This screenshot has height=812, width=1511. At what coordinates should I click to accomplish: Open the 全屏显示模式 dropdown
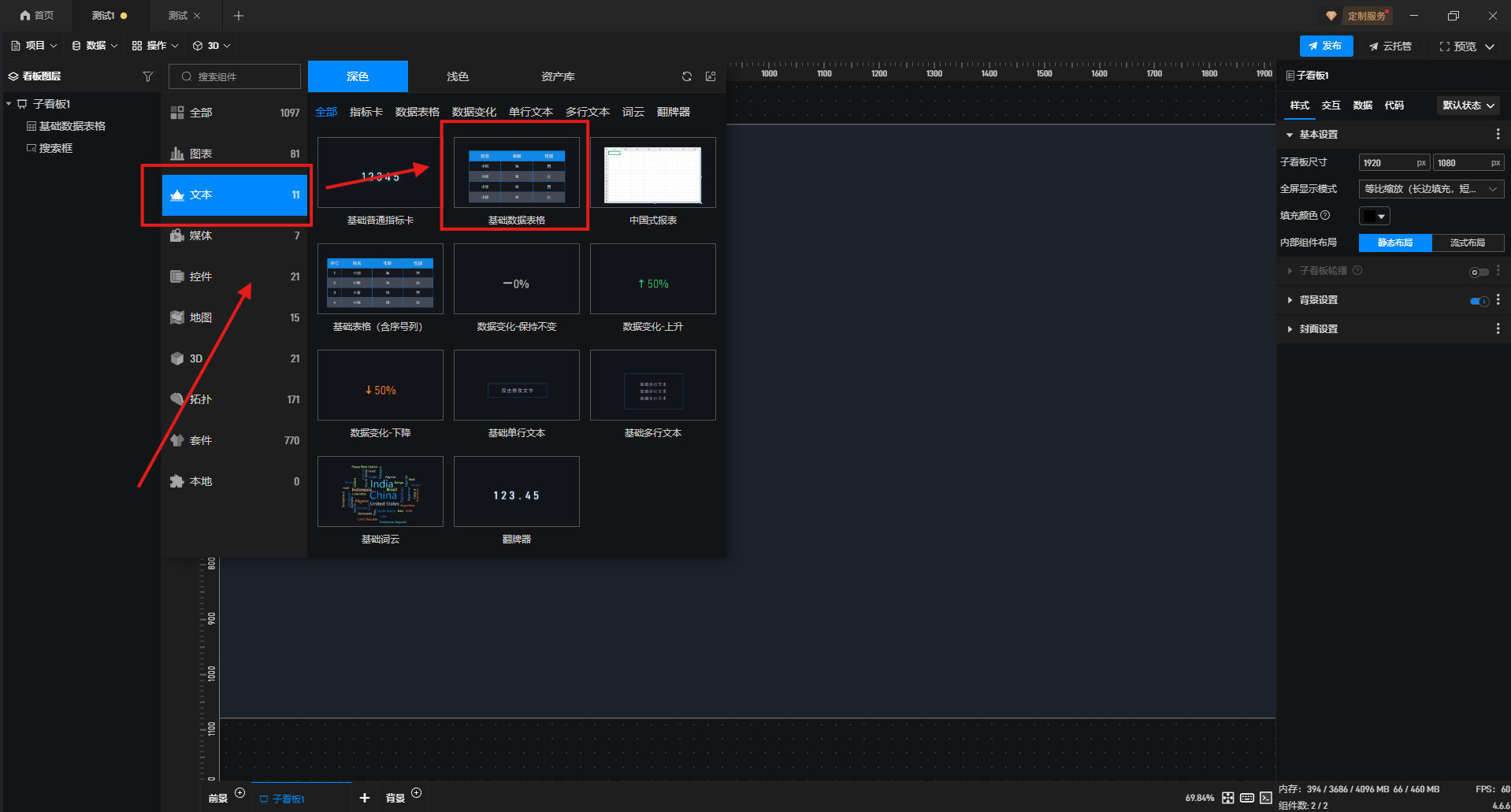click(x=1431, y=189)
